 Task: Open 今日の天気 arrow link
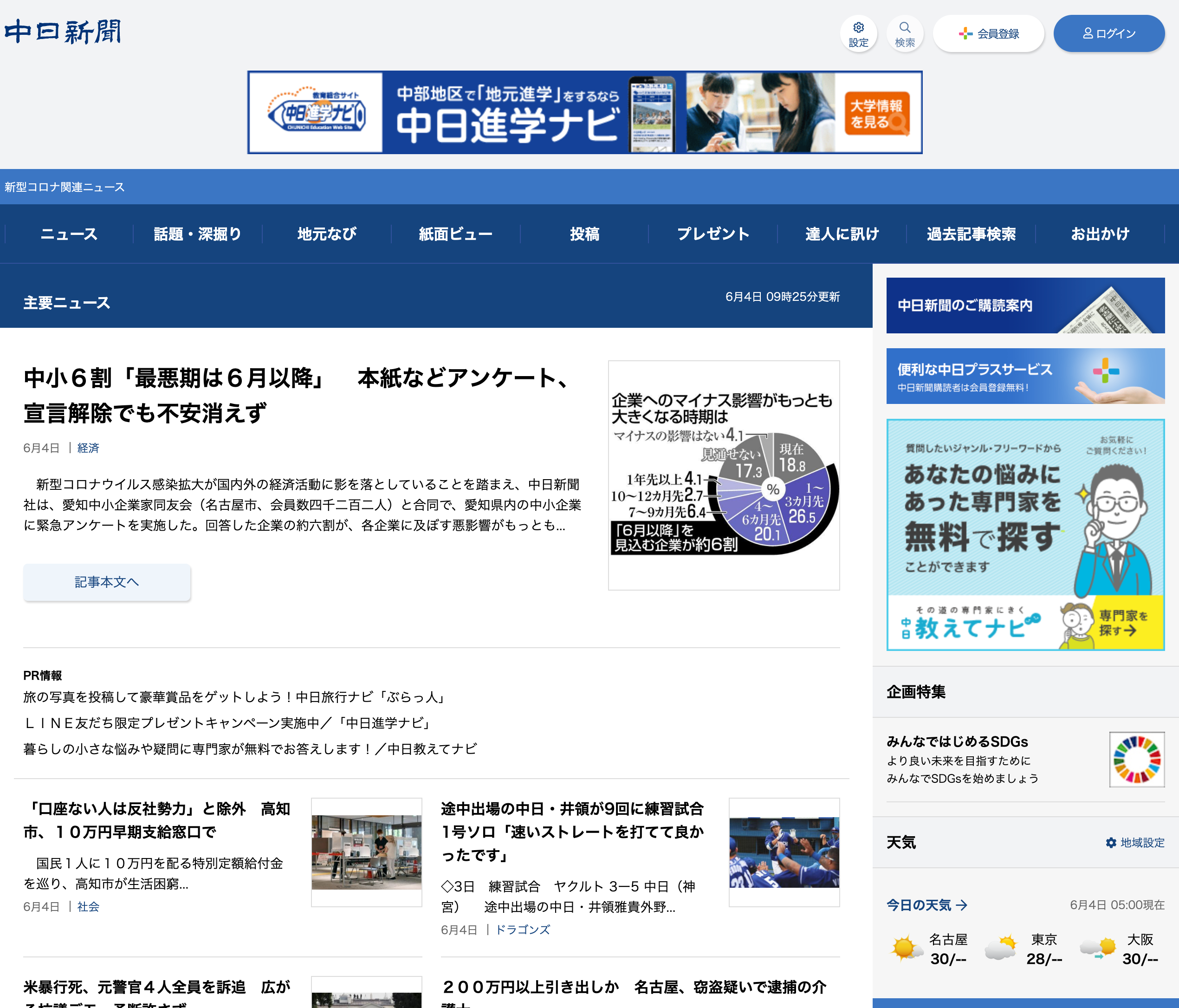[927, 905]
